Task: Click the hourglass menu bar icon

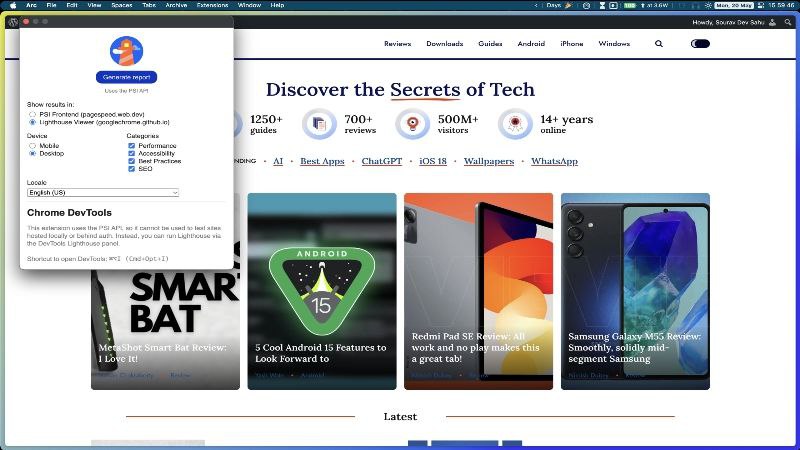Action: [602, 5]
